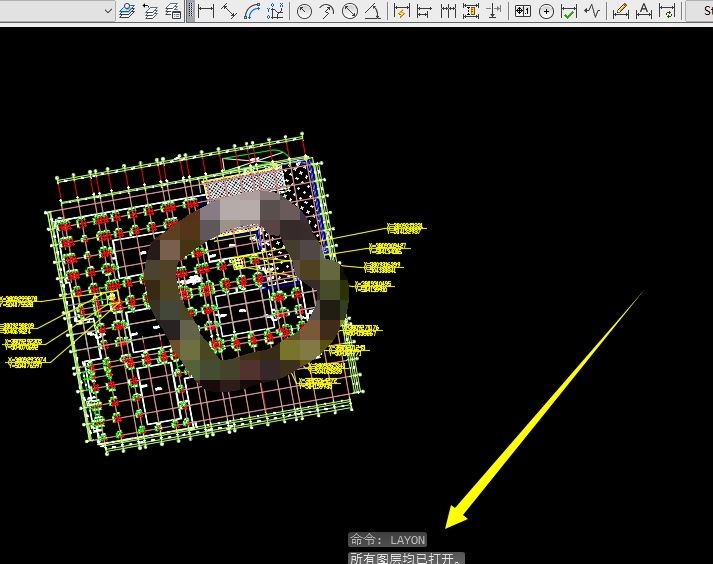Start the Angular dimension tool

pos(373,12)
